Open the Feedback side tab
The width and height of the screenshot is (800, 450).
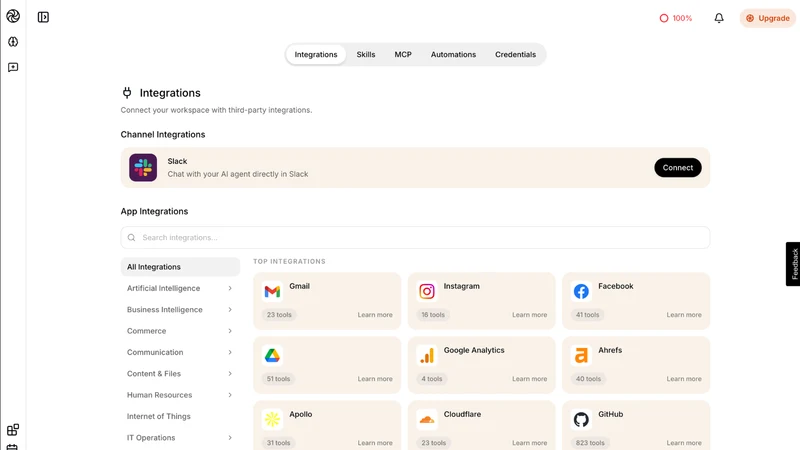pos(793,264)
